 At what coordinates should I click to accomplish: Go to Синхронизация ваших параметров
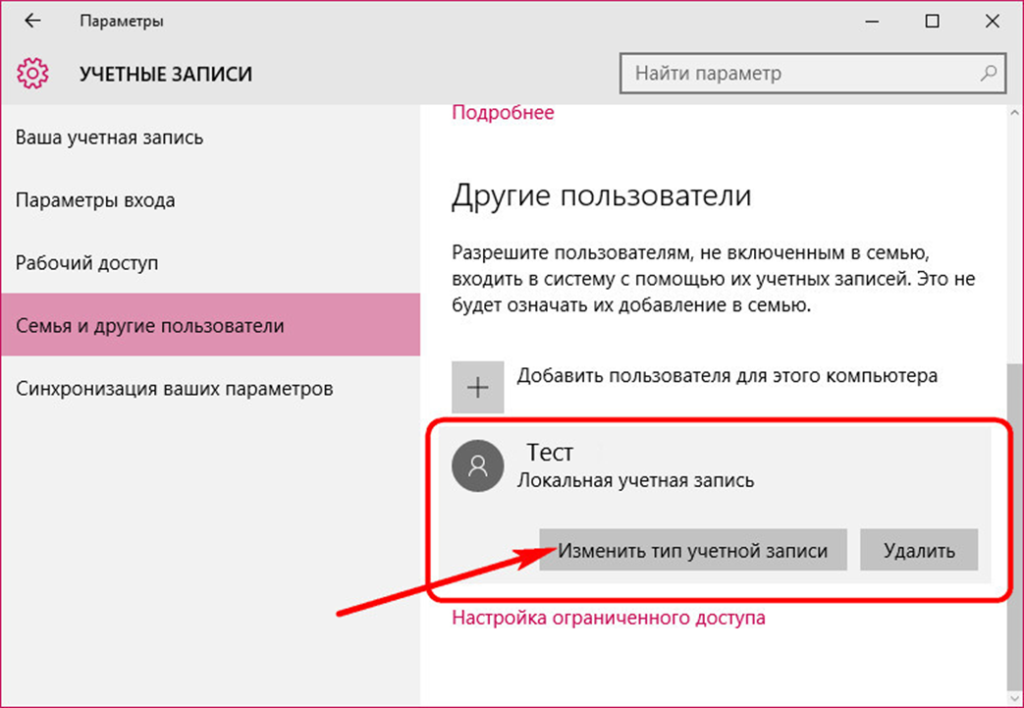(x=175, y=388)
